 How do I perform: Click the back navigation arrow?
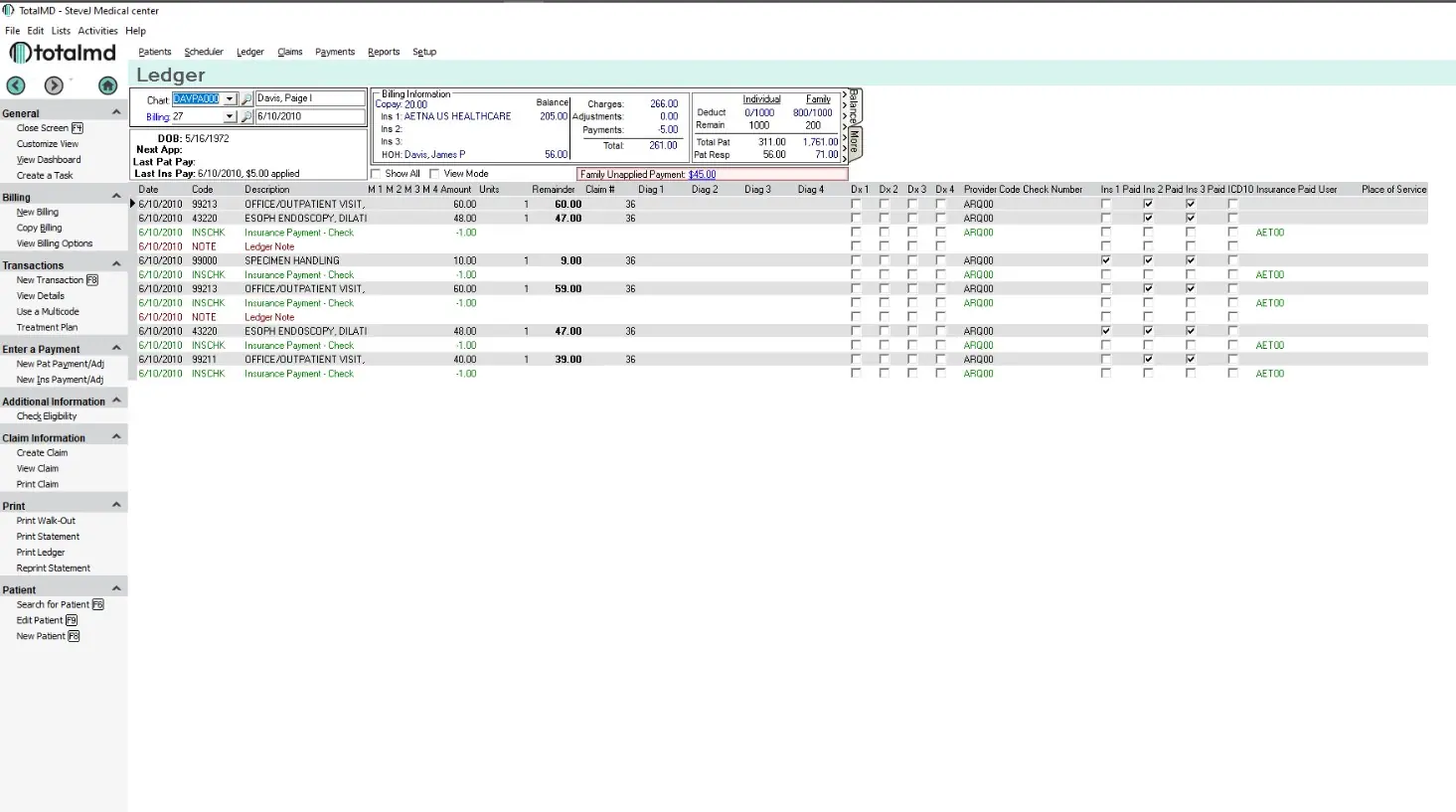click(x=15, y=86)
